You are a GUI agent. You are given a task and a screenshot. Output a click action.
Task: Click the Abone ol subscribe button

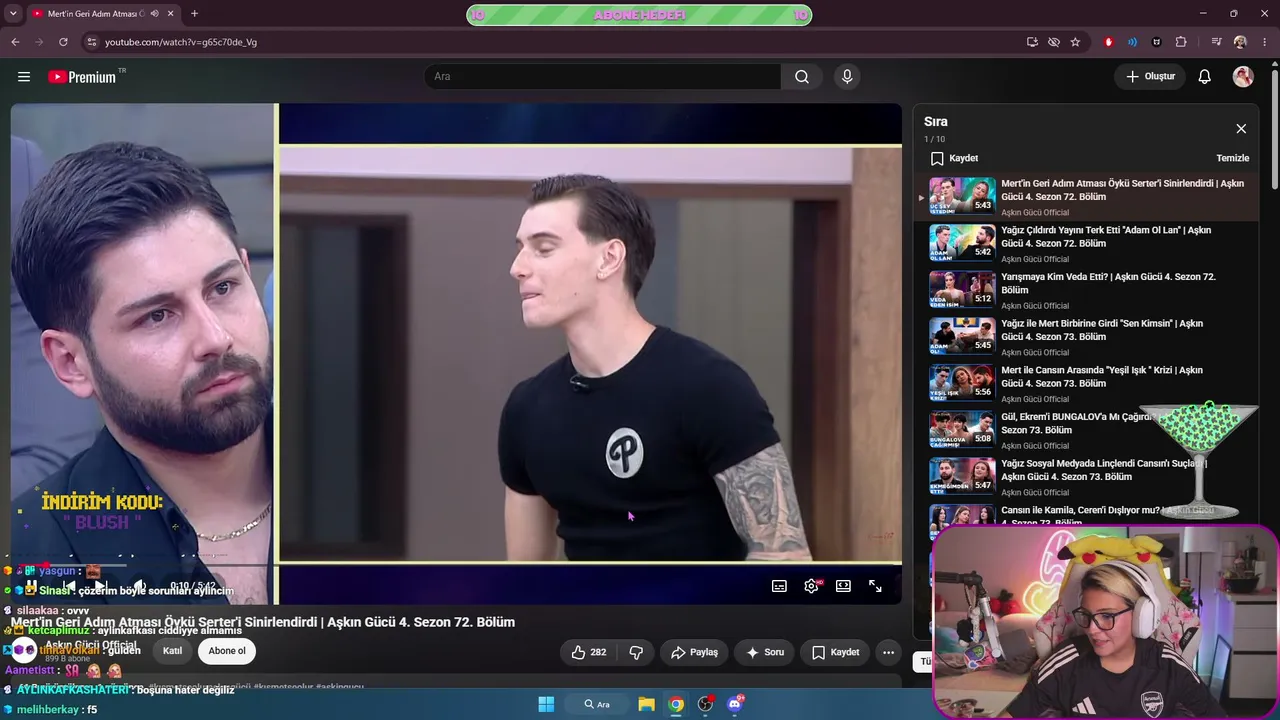tap(227, 651)
